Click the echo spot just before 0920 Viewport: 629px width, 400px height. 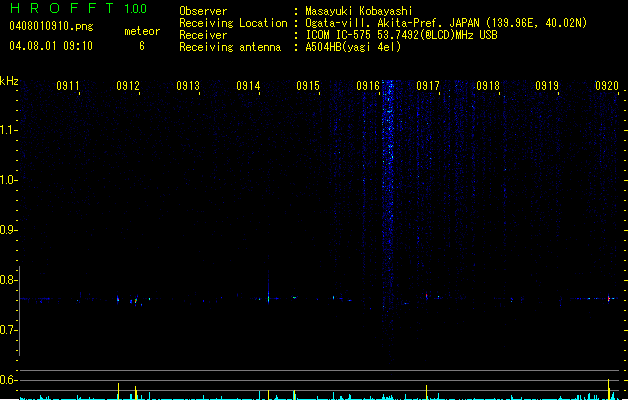tap(609, 298)
